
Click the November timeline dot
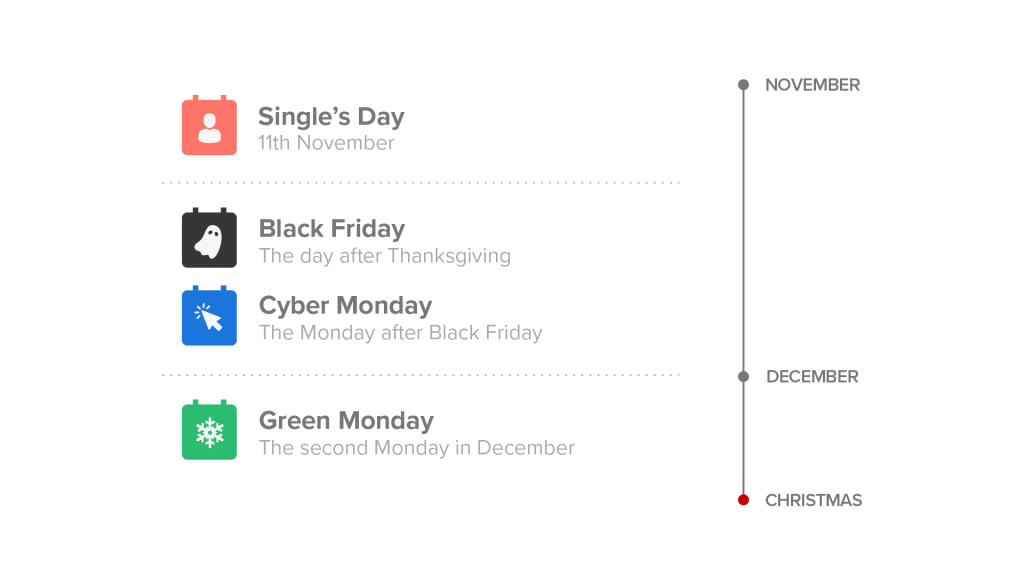[x=743, y=85]
